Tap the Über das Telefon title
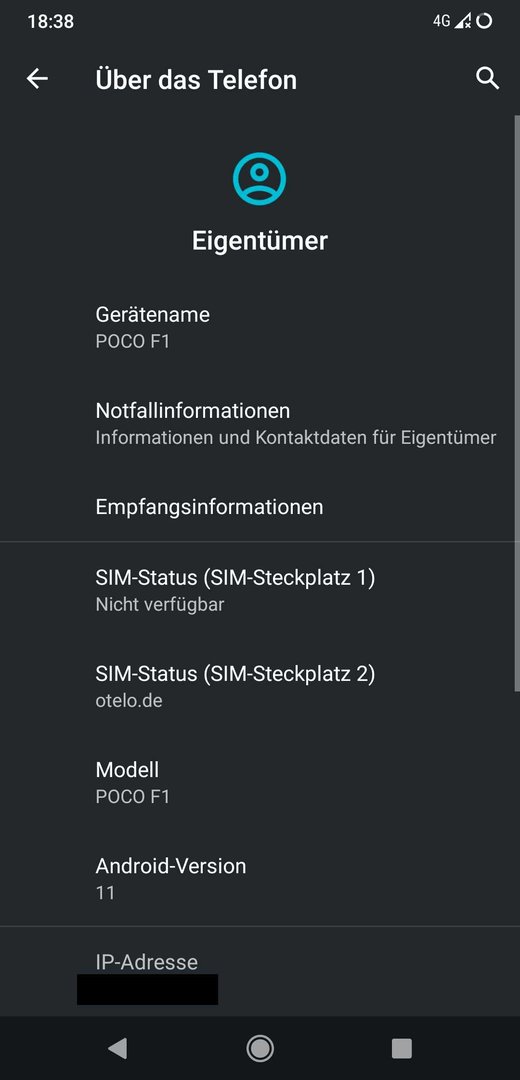 click(x=196, y=79)
